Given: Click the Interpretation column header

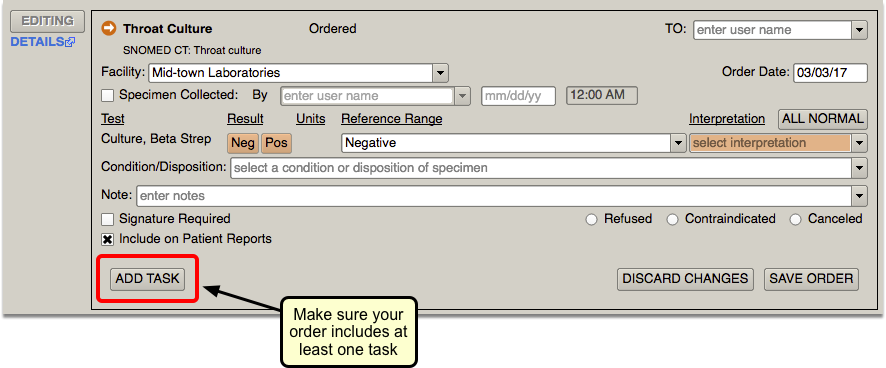Looking at the screenshot, I should coord(727,119).
